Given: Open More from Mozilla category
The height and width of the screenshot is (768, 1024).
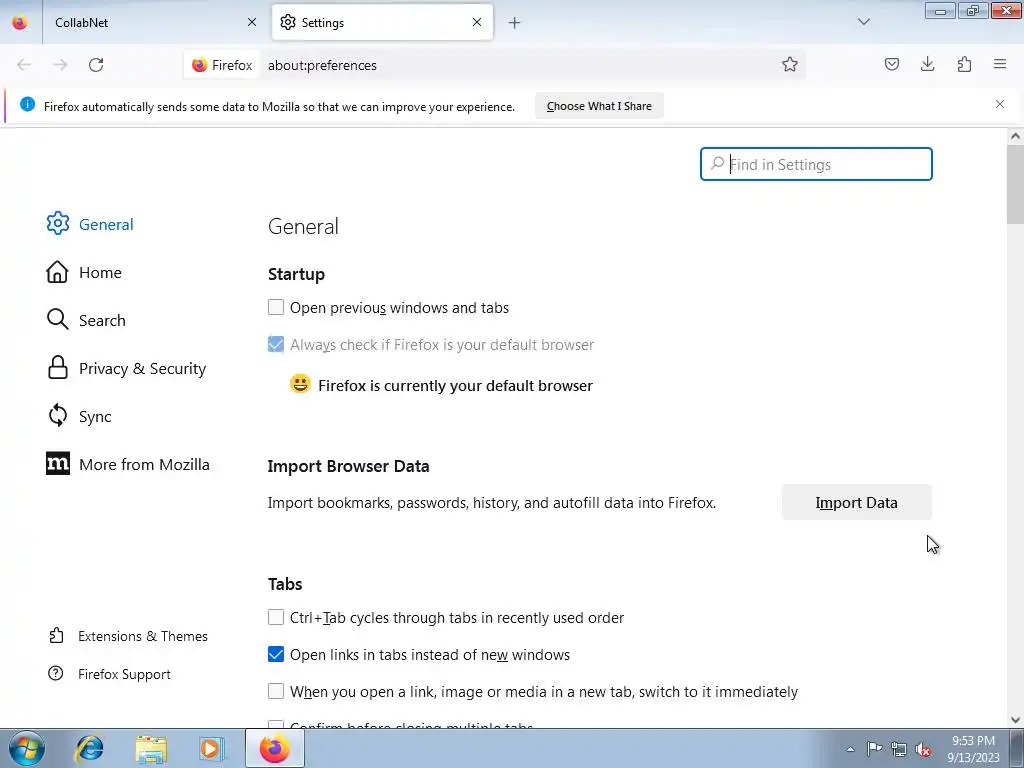Looking at the screenshot, I should coord(128,464).
